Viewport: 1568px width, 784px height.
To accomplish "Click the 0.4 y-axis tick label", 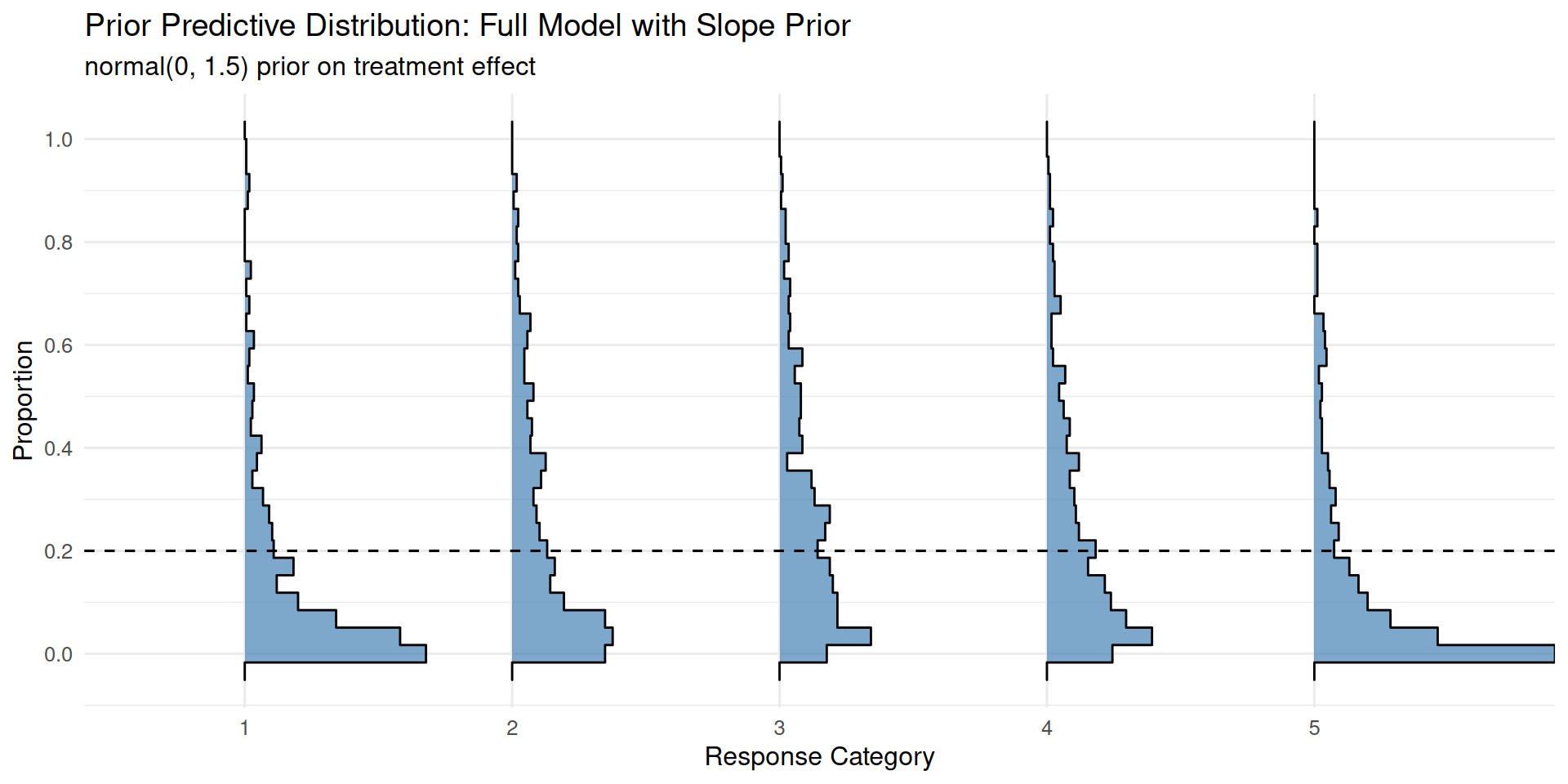I will 59,449.
